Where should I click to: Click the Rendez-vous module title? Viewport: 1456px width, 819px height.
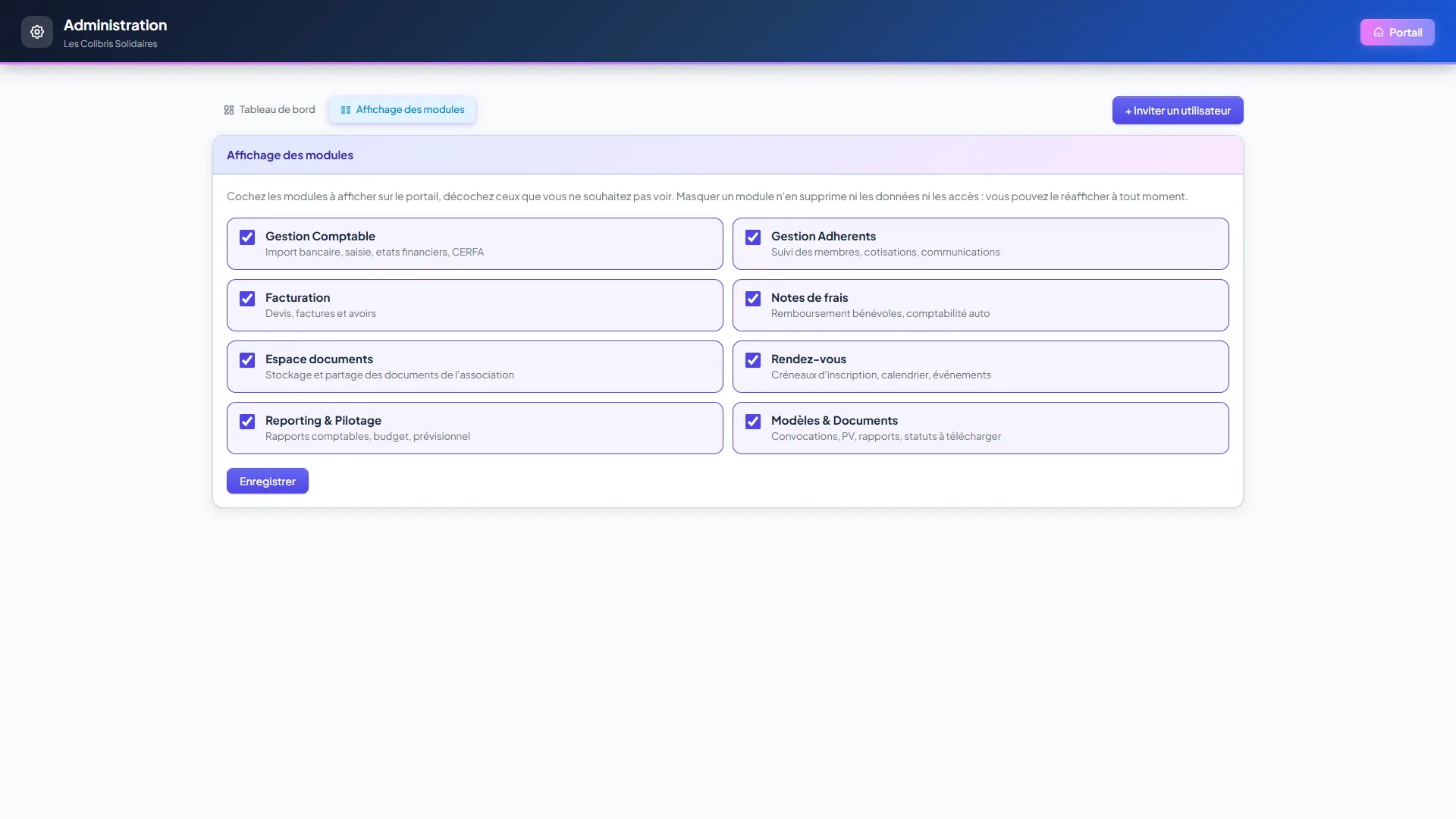click(808, 359)
